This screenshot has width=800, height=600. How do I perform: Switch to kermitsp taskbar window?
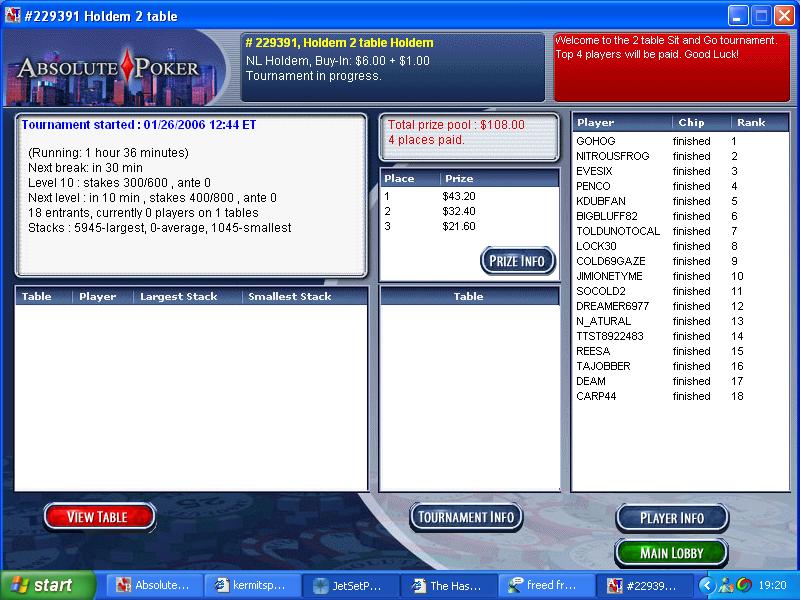tap(252, 585)
